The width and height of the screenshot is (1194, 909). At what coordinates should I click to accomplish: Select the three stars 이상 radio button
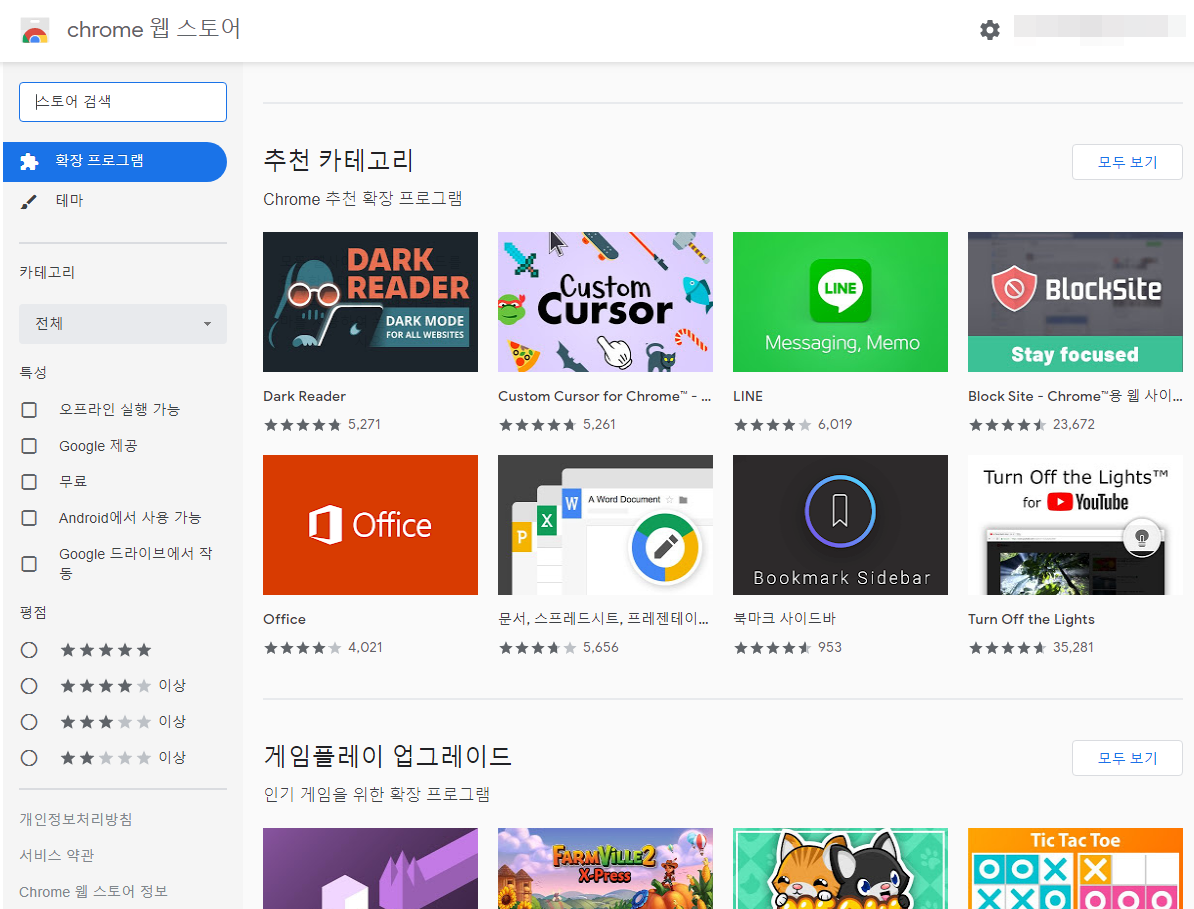coord(29,722)
